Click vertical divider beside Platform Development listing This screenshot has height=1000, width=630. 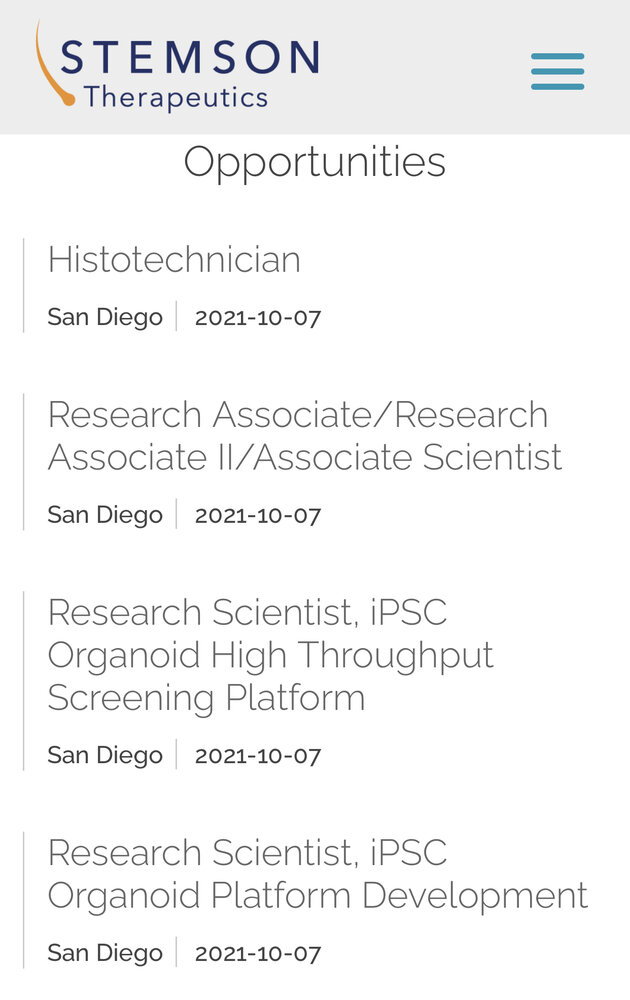click(x=23, y=900)
